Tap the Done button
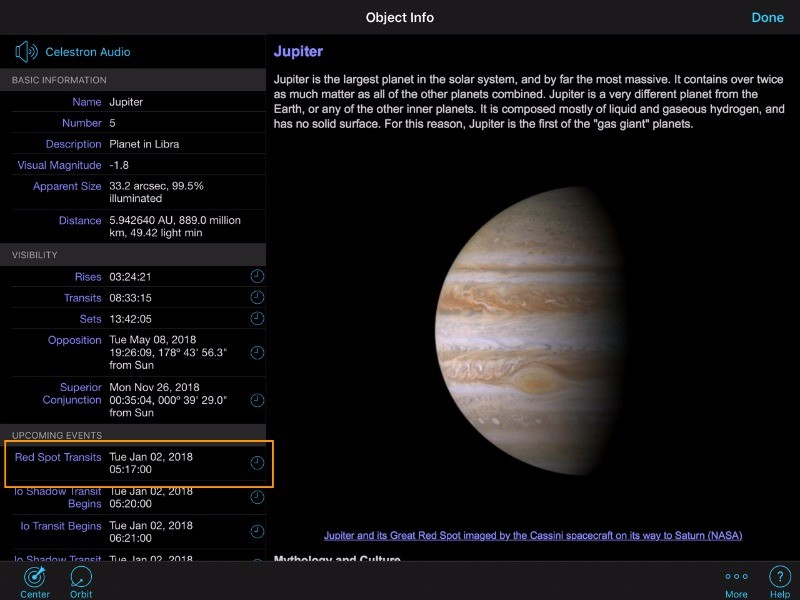 (x=767, y=17)
